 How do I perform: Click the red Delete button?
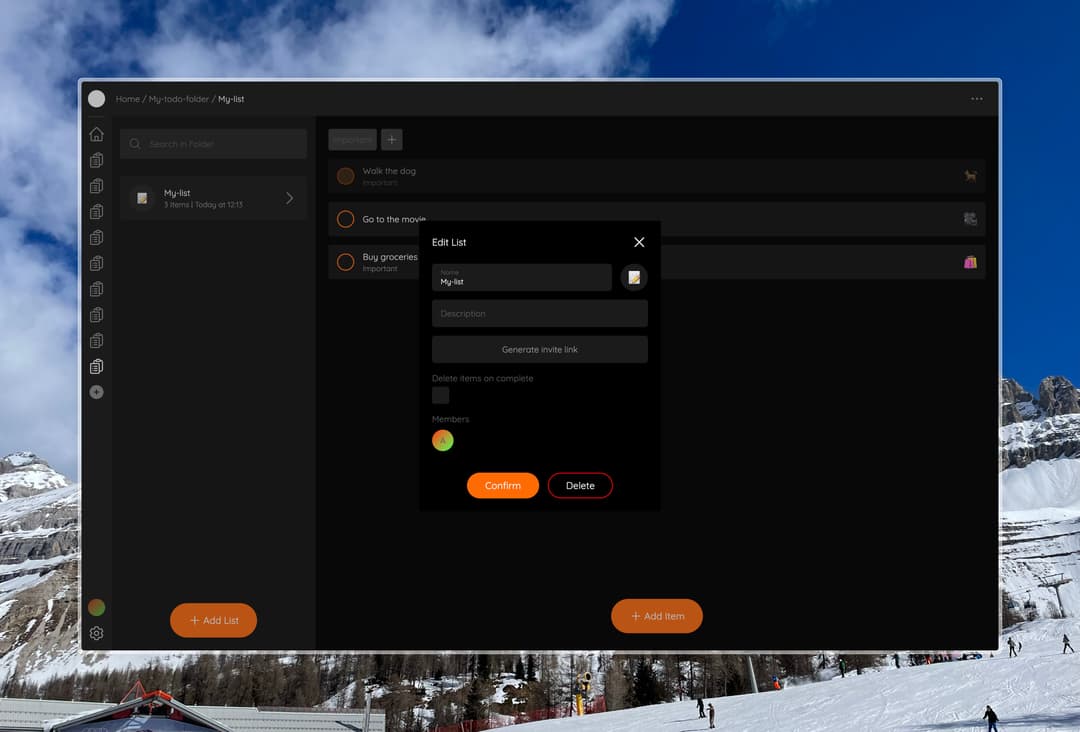580,486
